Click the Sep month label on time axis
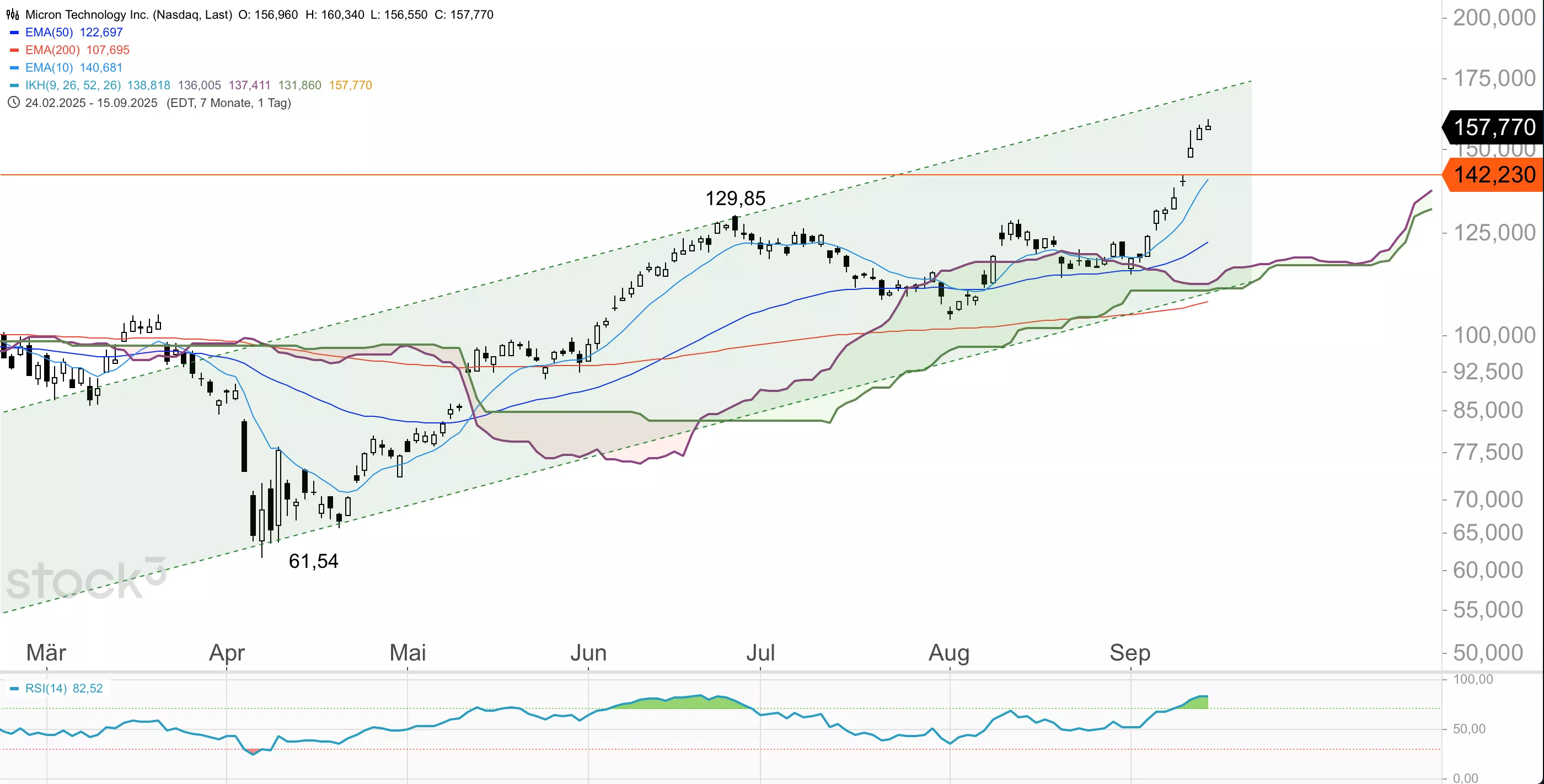This screenshot has height=784, width=1544. pyautogui.click(x=1130, y=652)
